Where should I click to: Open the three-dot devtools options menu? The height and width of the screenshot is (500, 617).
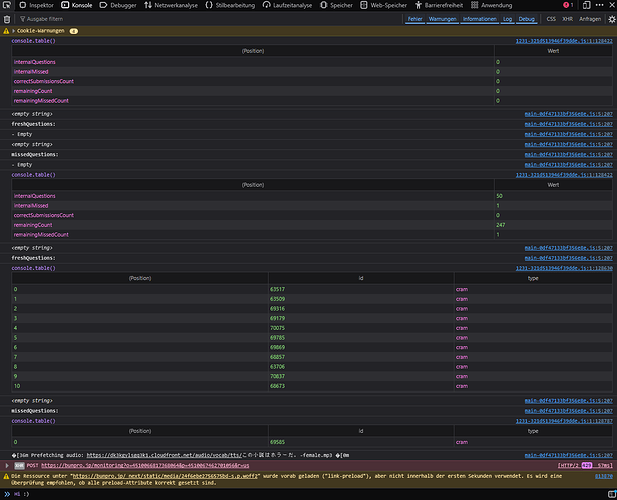[x=599, y=5]
